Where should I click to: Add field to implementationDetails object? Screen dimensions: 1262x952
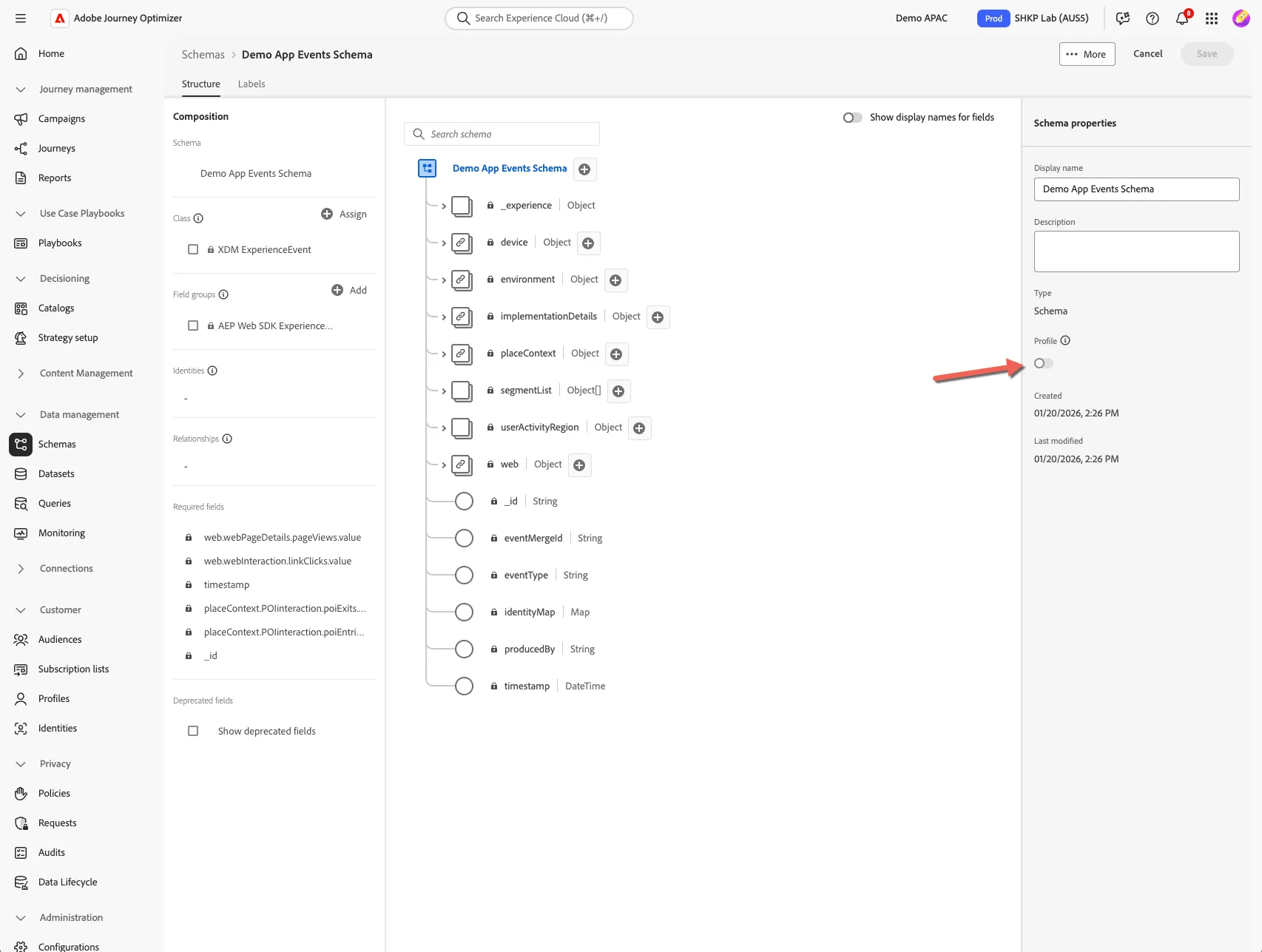click(658, 317)
